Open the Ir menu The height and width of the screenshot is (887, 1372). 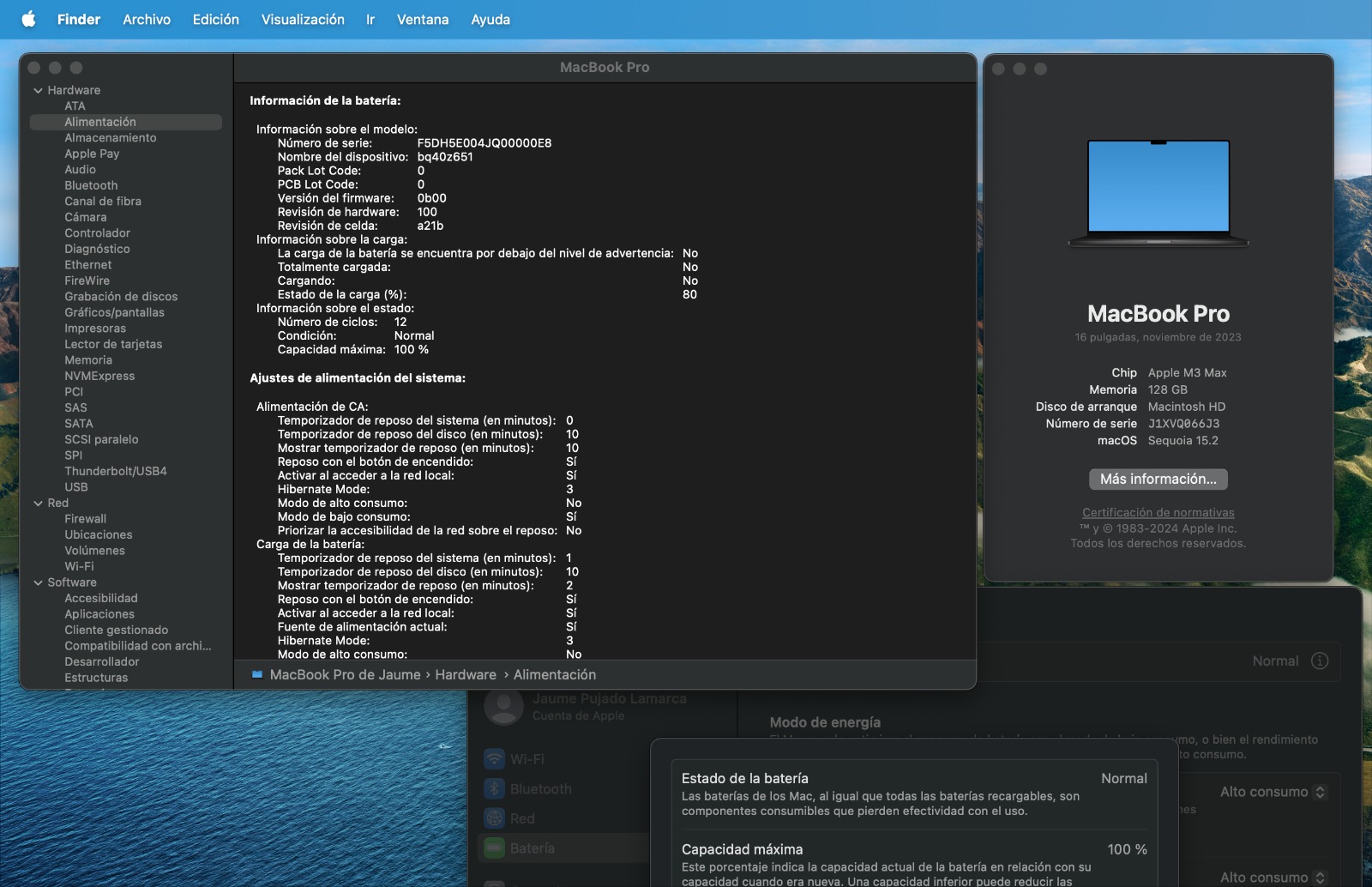tap(370, 19)
